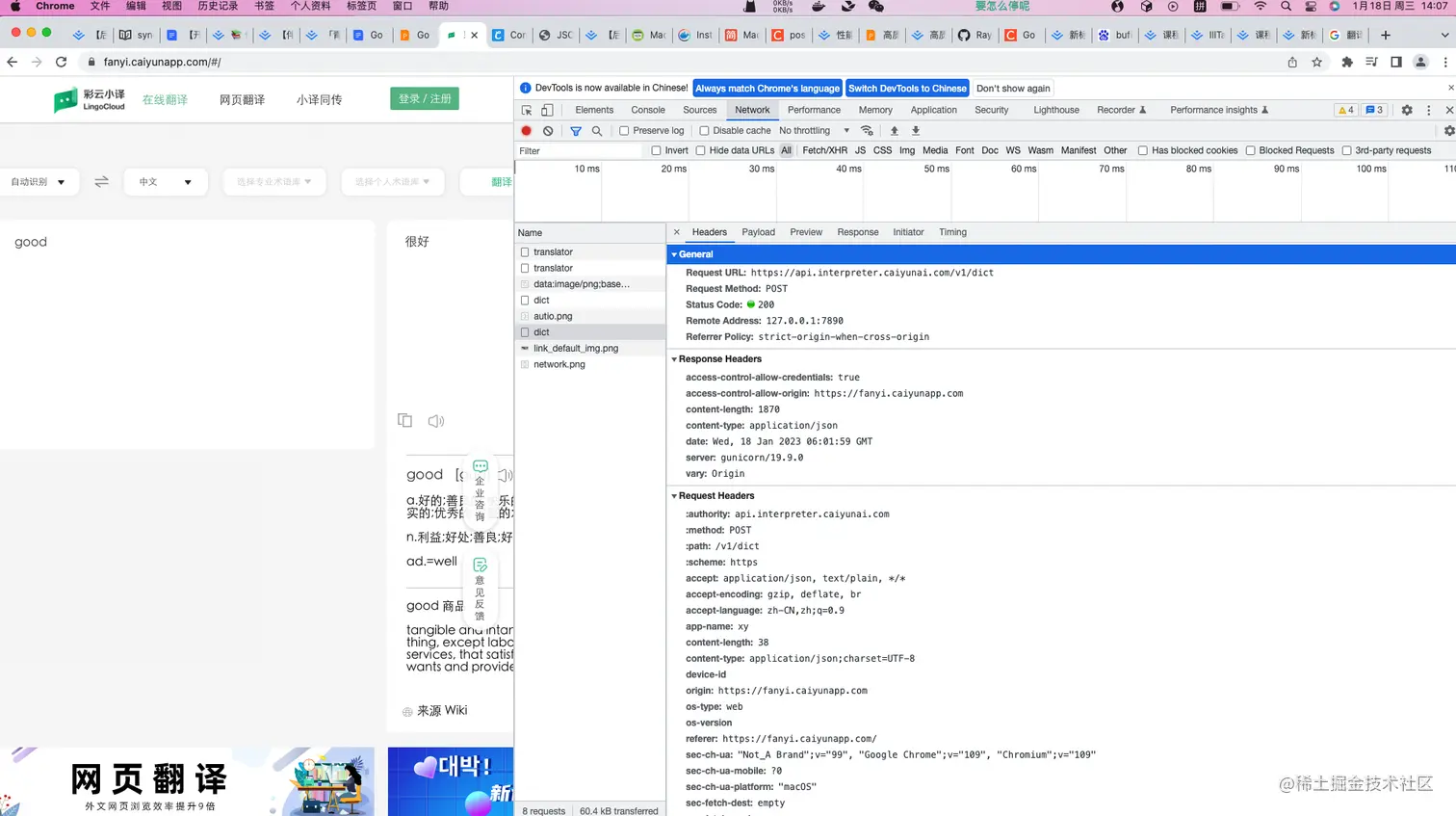Screen dimensions: 1456x816
Task: Open the Response tab
Action: (858, 232)
